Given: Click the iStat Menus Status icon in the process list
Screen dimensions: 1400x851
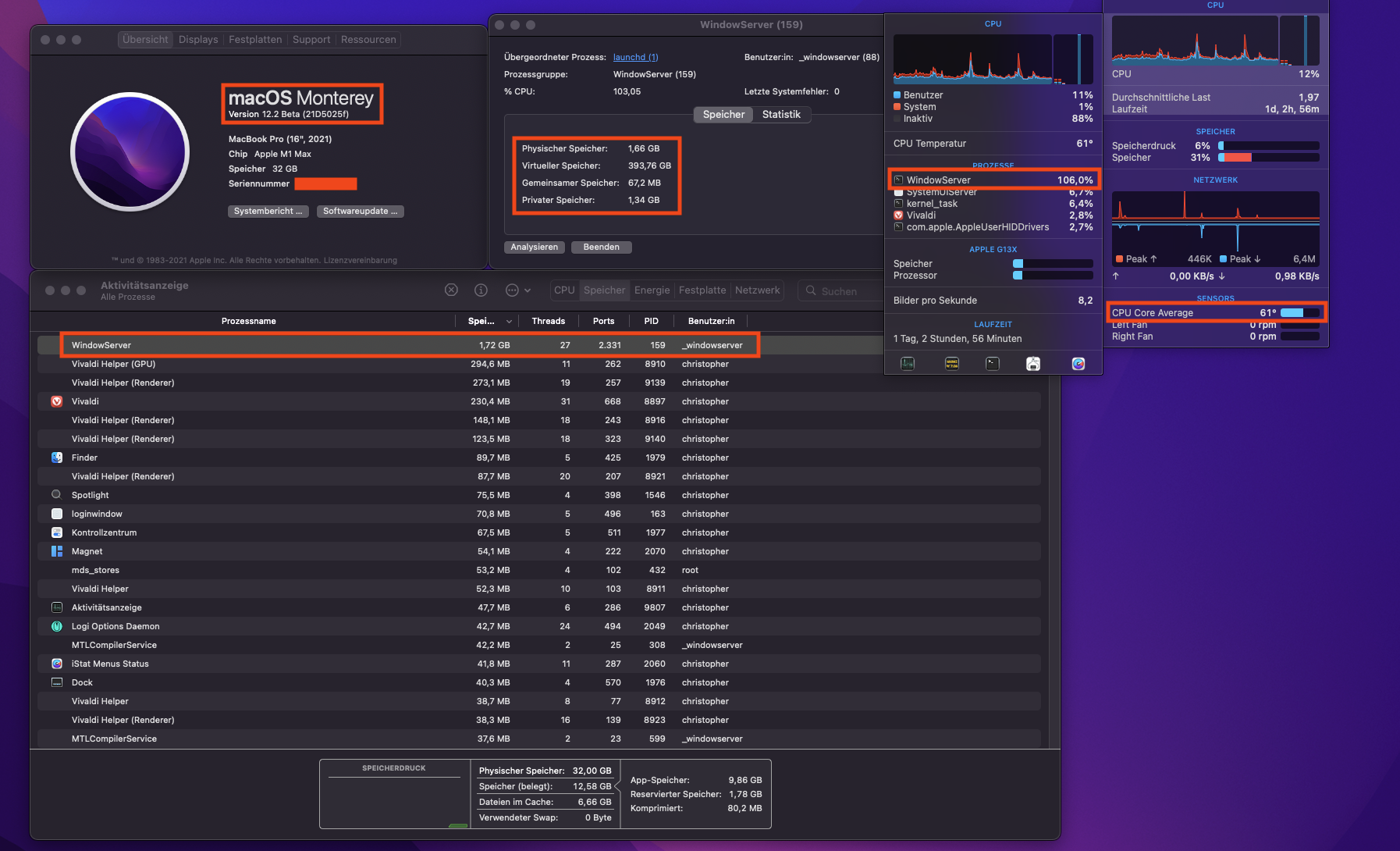Looking at the screenshot, I should click(57, 664).
